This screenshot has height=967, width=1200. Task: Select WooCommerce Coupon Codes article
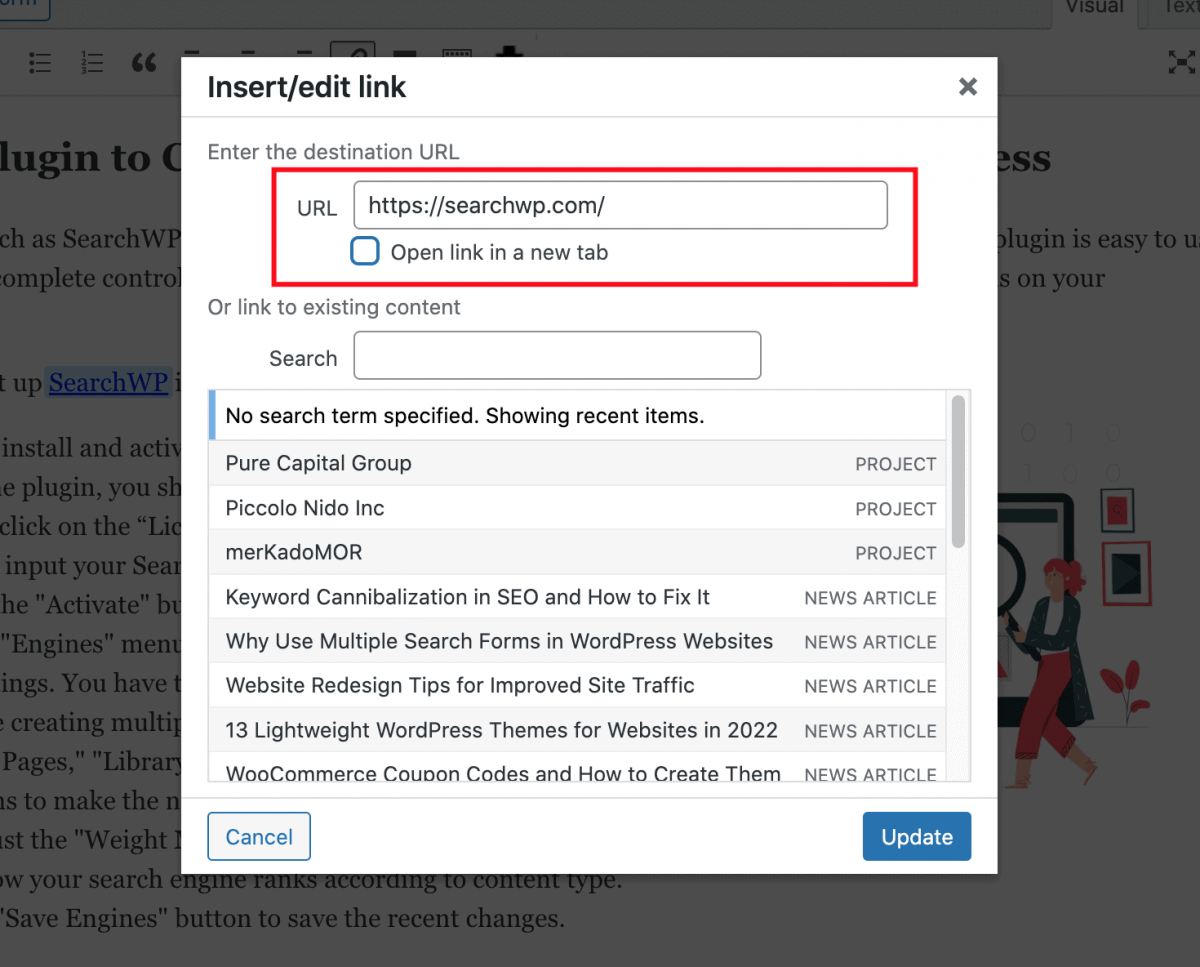pyautogui.click(x=577, y=767)
